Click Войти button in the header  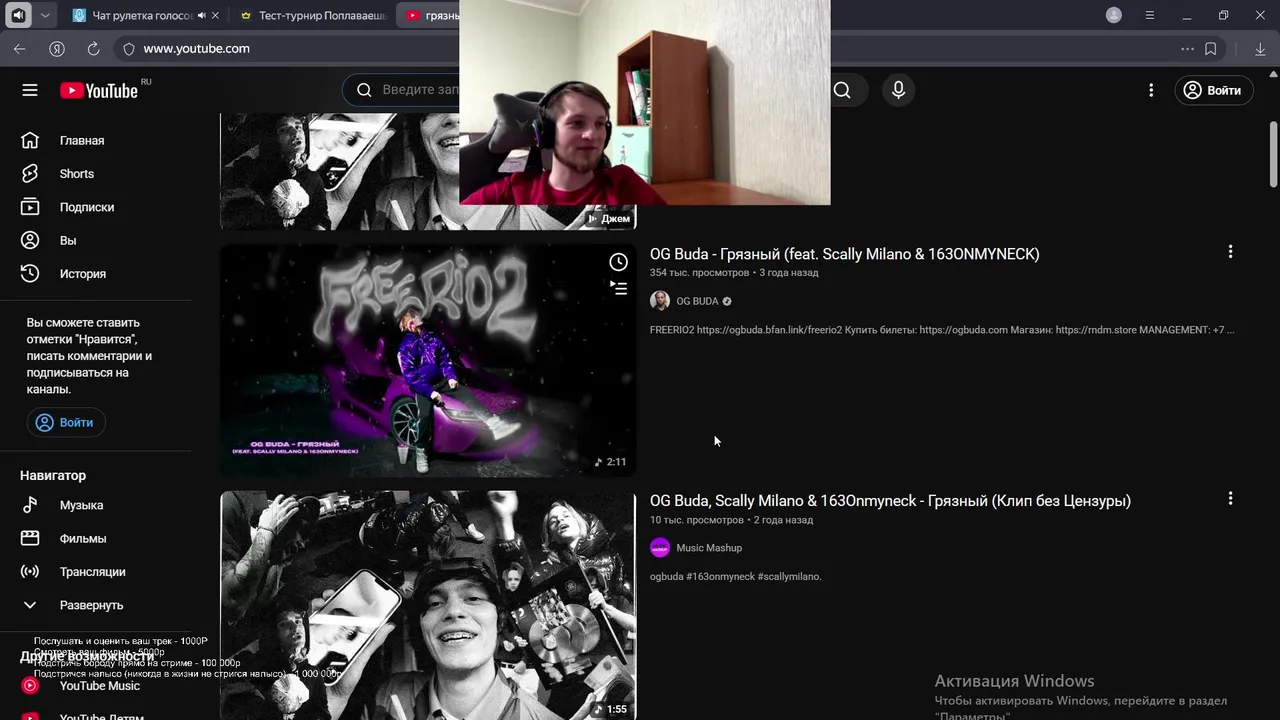click(x=1213, y=90)
